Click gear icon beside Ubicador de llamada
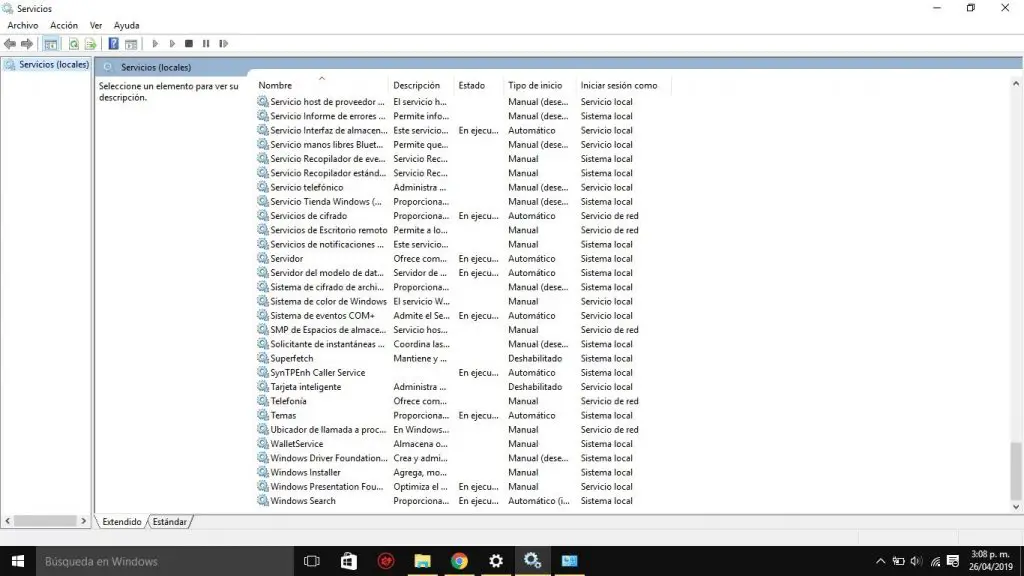Image resolution: width=1024 pixels, height=576 pixels. (263, 430)
